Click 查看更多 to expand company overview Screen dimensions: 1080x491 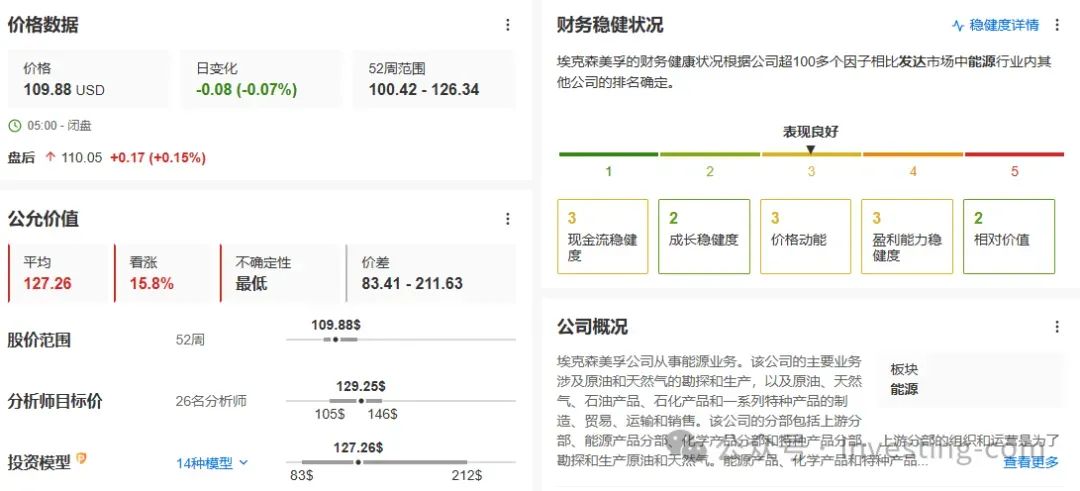[x=1030, y=462]
